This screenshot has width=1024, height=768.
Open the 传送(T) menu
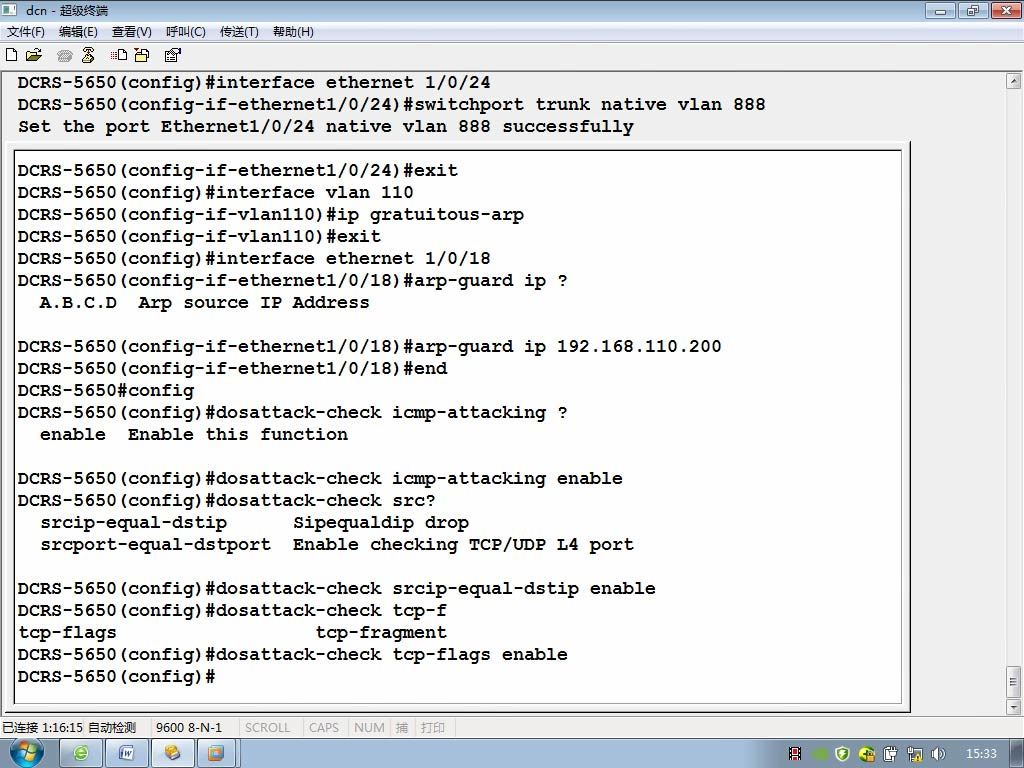pyautogui.click(x=239, y=31)
